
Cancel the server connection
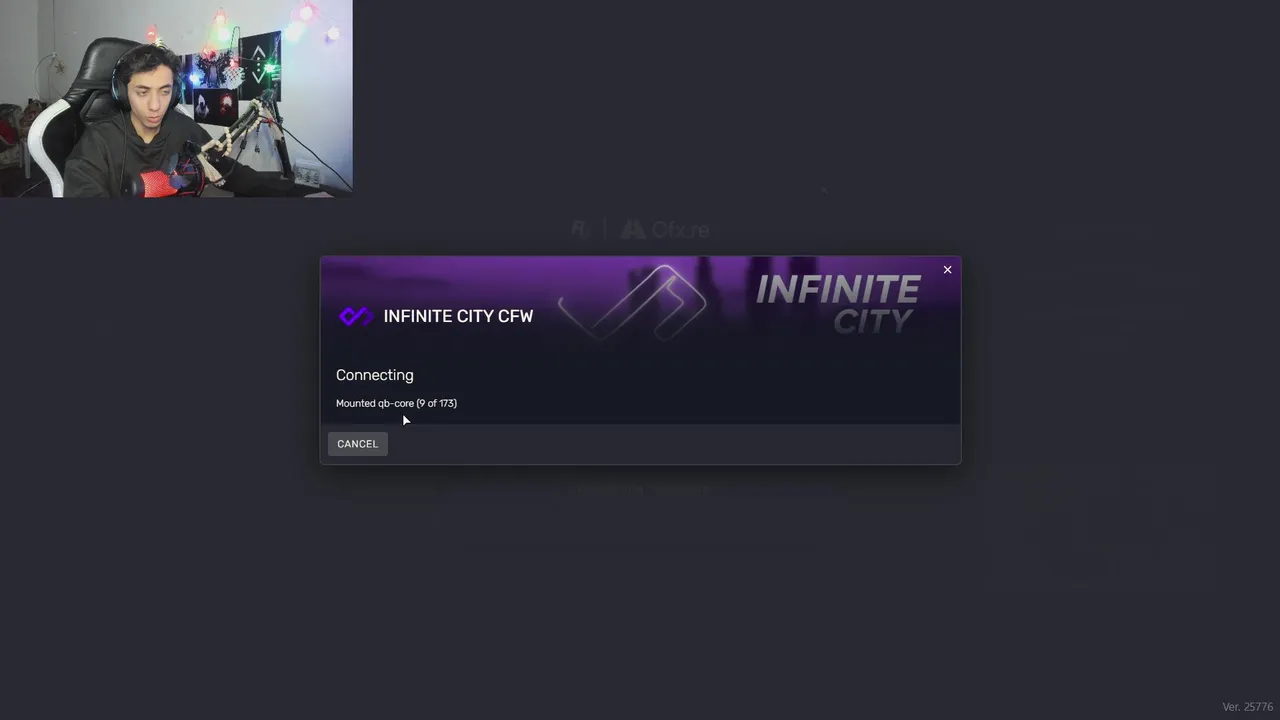(x=357, y=444)
